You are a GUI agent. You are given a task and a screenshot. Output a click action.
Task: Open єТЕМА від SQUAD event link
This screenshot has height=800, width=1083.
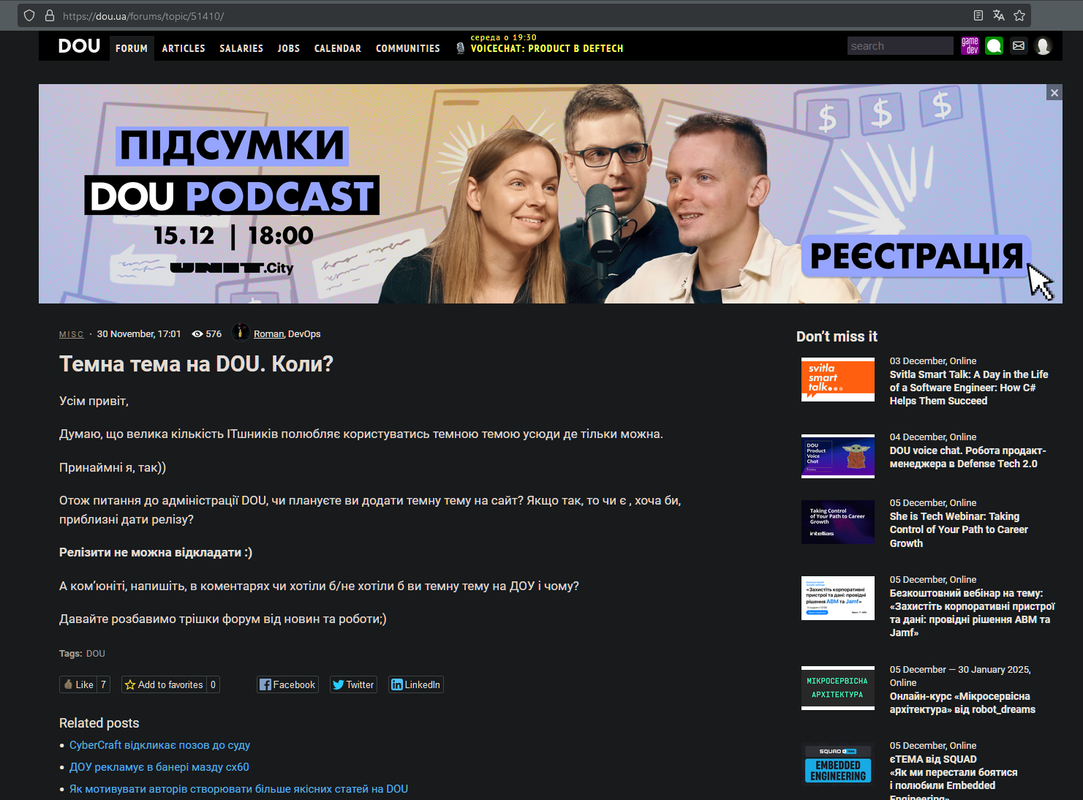point(953,779)
